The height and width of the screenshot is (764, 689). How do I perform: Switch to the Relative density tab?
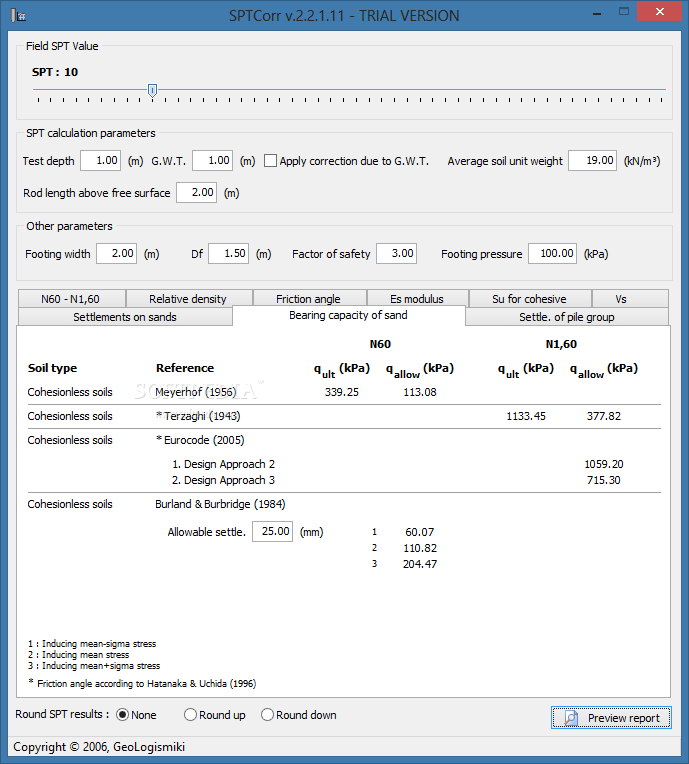[189, 299]
